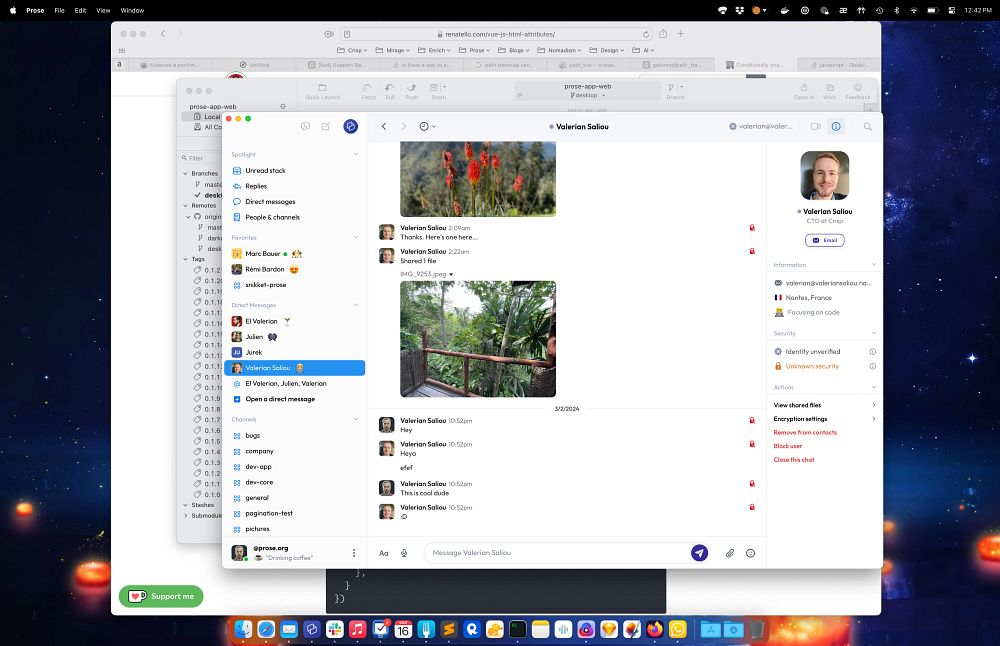Click Close this chat
Viewport: 1000px width, 646px height.
[x=794, y=460]
